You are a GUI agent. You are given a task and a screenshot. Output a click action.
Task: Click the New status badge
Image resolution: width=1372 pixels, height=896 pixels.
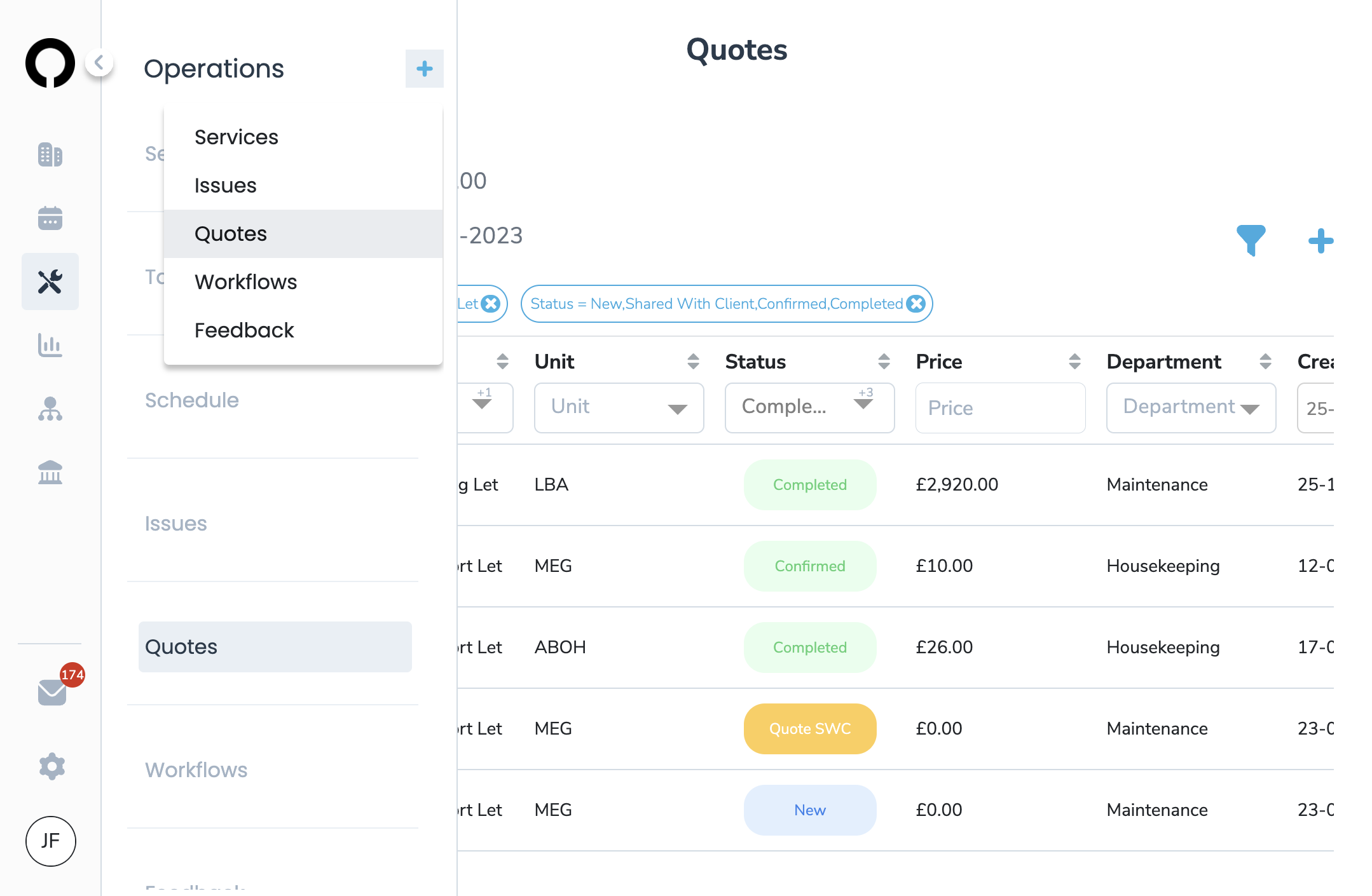pyautogui.click(x=810, y=810)
